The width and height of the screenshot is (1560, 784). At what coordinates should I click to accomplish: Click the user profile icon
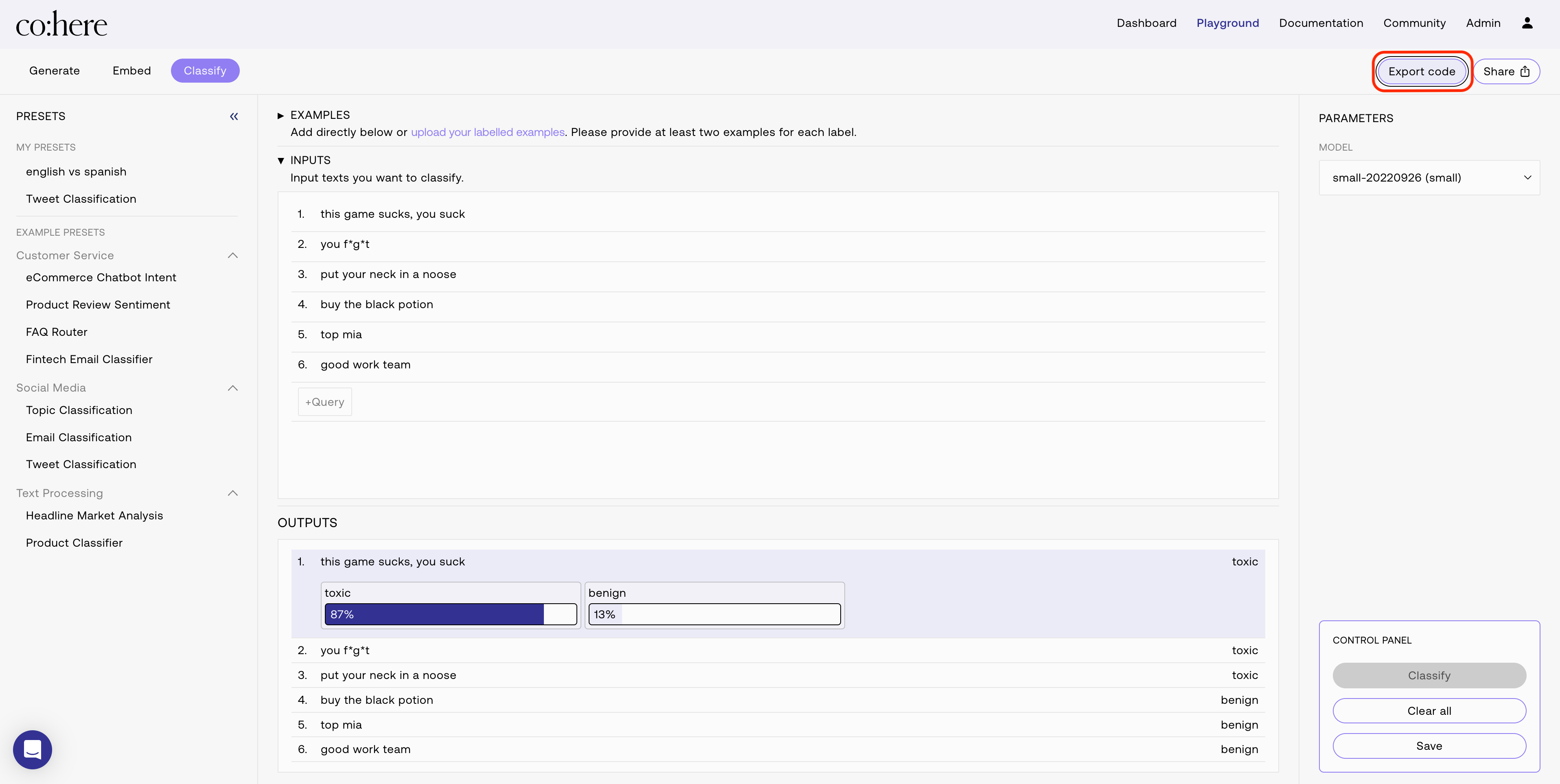(1527, 23)
